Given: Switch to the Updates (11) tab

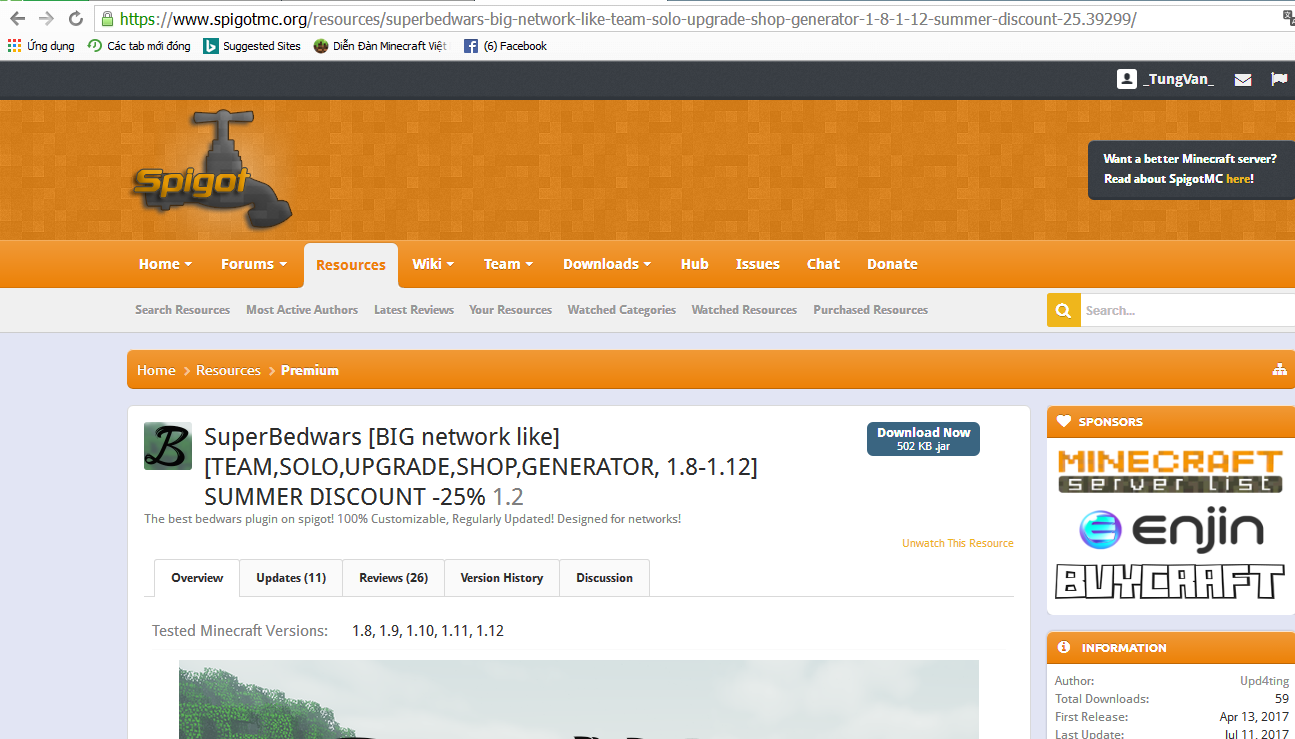Looking at the screenshot, I should tap(291, 578).
